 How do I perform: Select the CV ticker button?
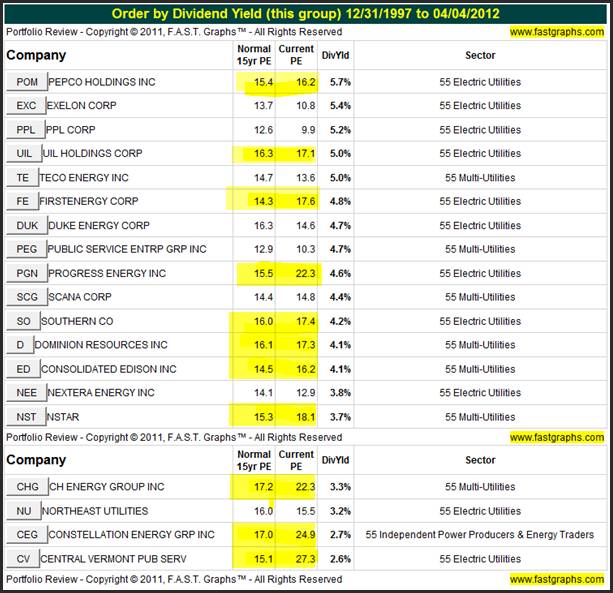pos(23,559)
